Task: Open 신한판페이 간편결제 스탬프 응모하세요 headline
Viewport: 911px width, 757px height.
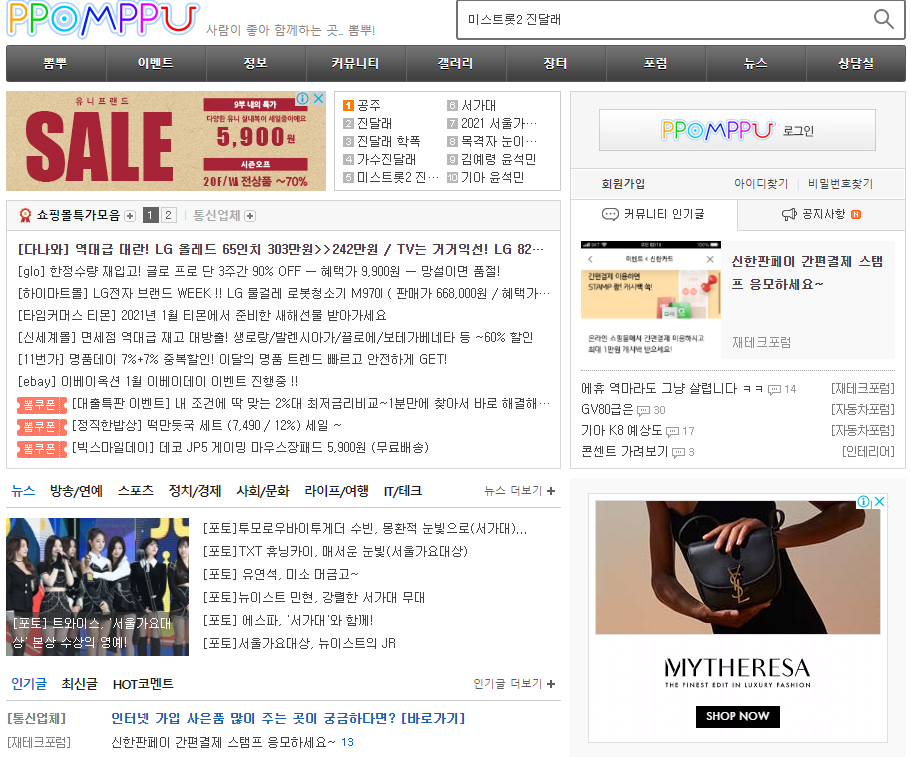Action: (808, 272)
